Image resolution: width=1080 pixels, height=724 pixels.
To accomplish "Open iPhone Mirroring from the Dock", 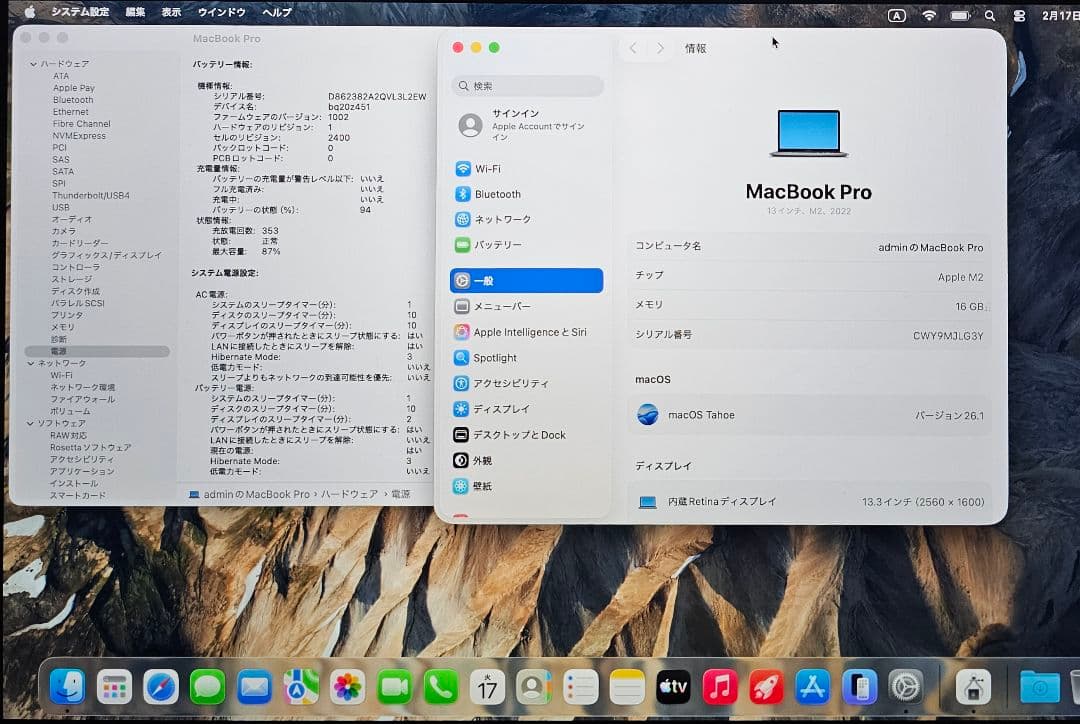I will point(860,687).
